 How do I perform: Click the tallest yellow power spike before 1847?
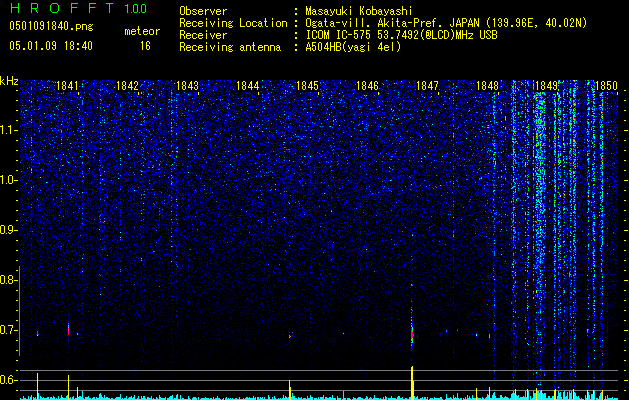pos(412,381)
